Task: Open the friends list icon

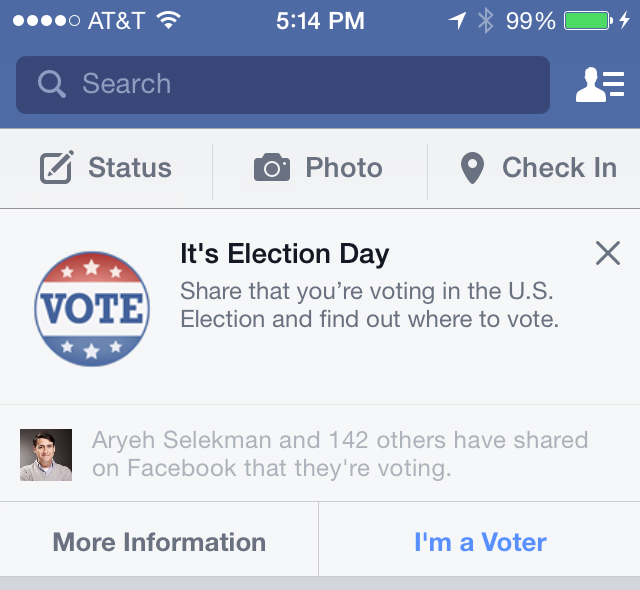Action: 599,85
